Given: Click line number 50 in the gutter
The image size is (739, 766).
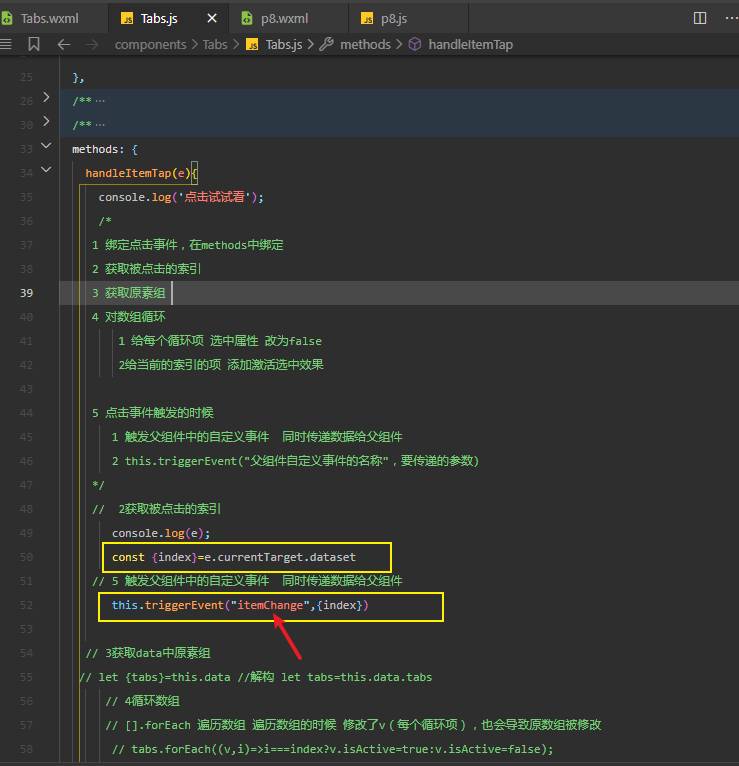Looking at the screenshot, I should click(26, 557).
